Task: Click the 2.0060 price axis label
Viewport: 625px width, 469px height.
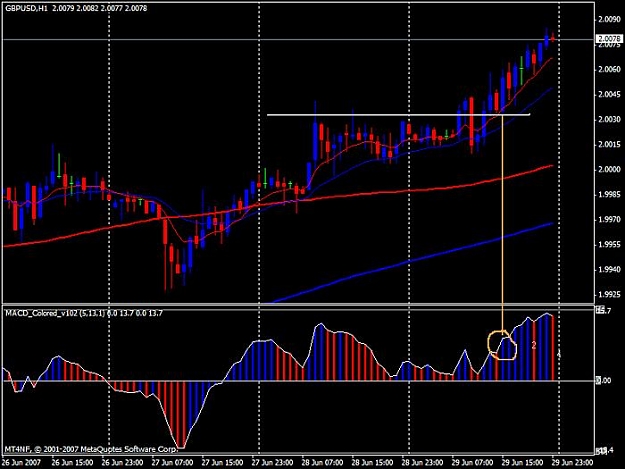Action: (x=609, y=69)
